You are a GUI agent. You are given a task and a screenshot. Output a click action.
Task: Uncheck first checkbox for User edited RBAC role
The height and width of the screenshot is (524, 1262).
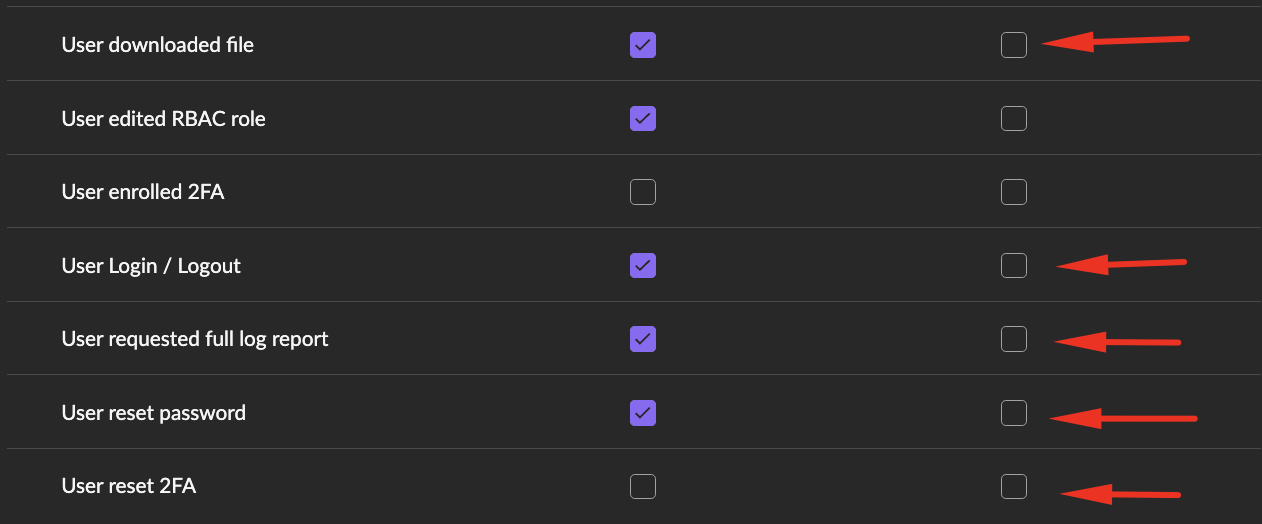(x=643, y=119)
